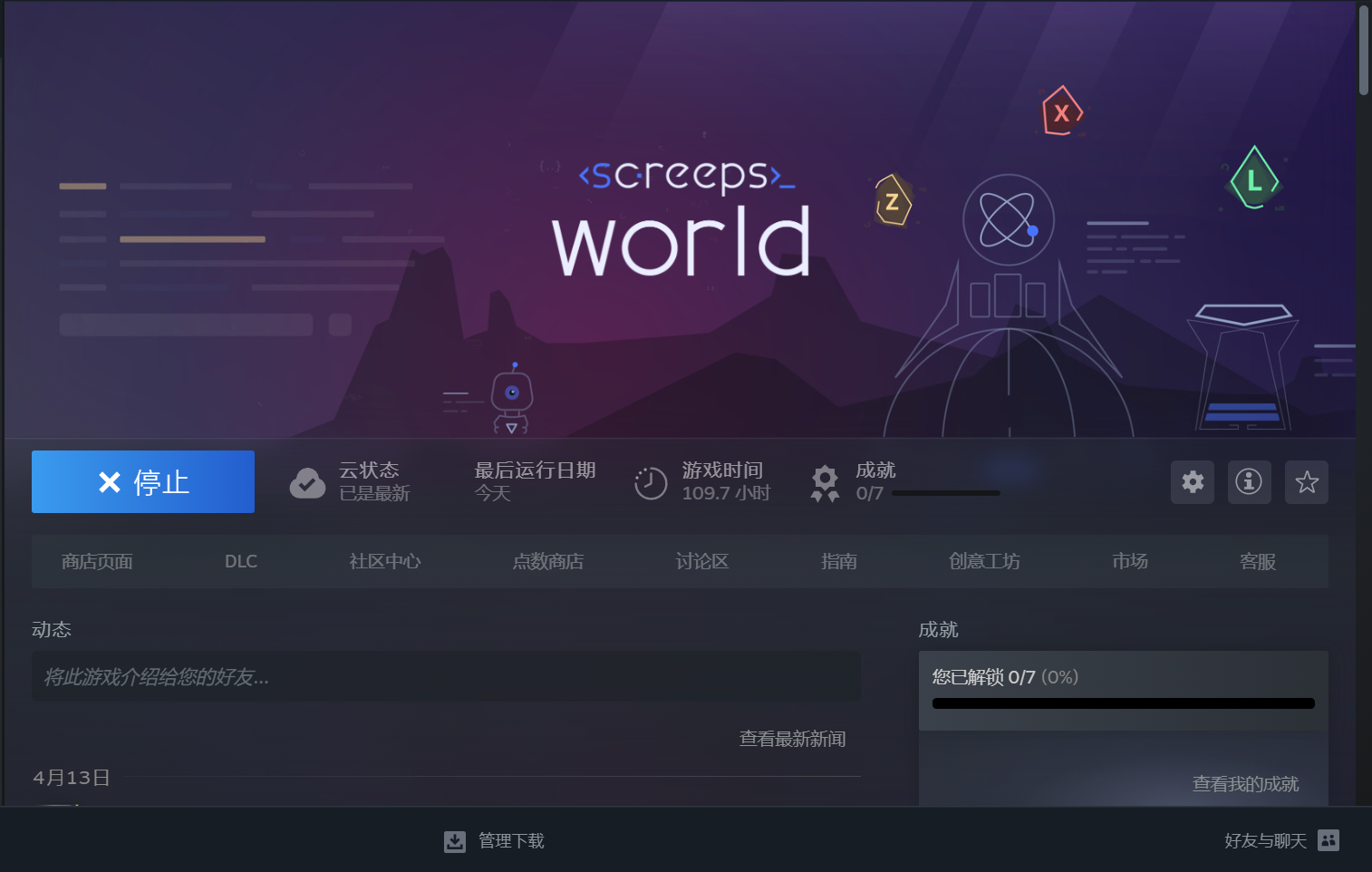
Task: Open 查看我的成就 link
Action: click(x=1246, y=784)
